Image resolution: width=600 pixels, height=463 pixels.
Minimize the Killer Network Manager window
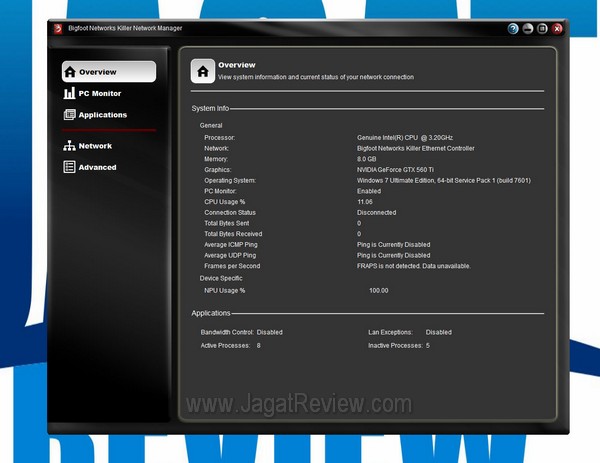coord(528,29)
